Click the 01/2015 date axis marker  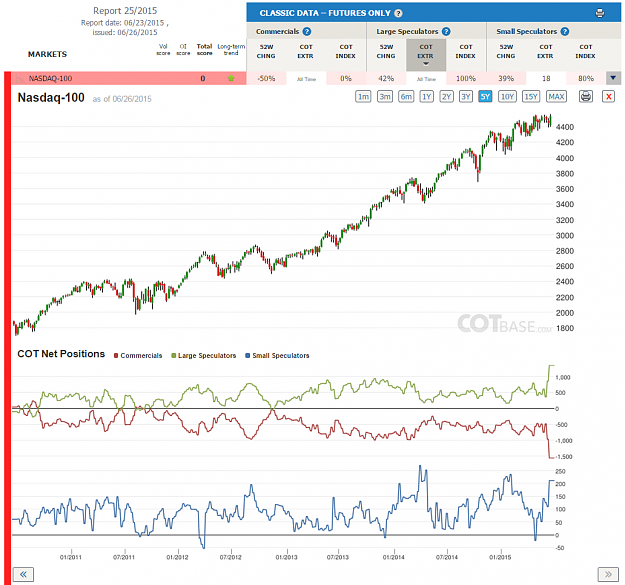[x=500, y=557]
